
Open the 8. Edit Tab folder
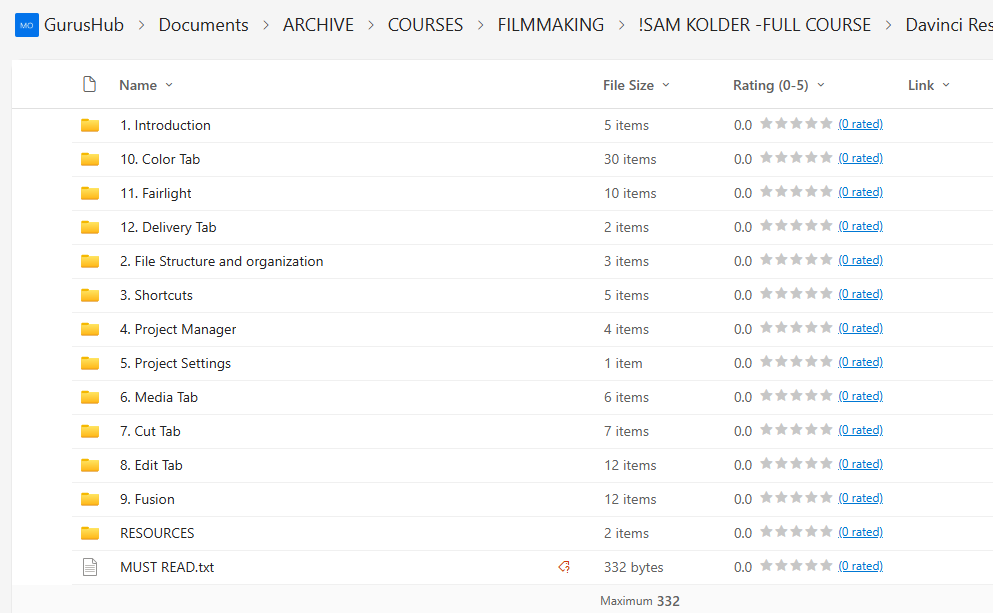151,465
